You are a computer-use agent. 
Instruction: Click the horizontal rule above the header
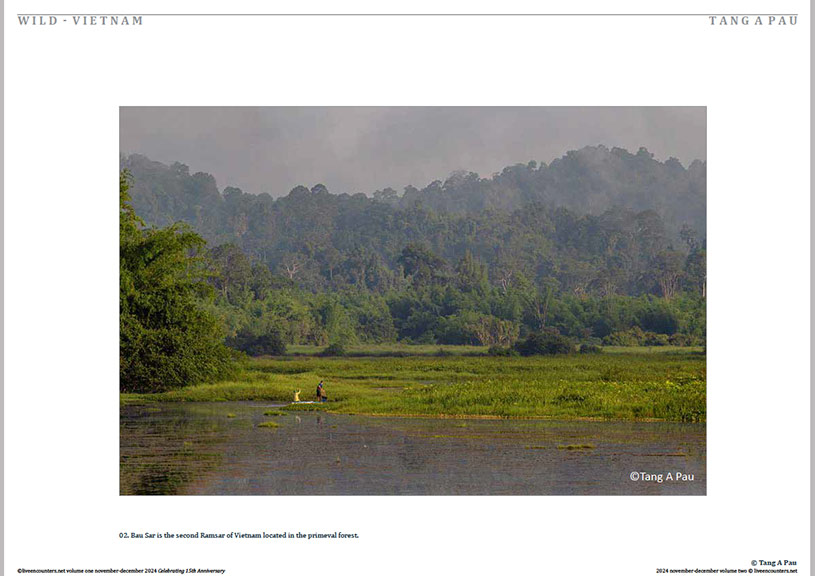click(408, 14)
